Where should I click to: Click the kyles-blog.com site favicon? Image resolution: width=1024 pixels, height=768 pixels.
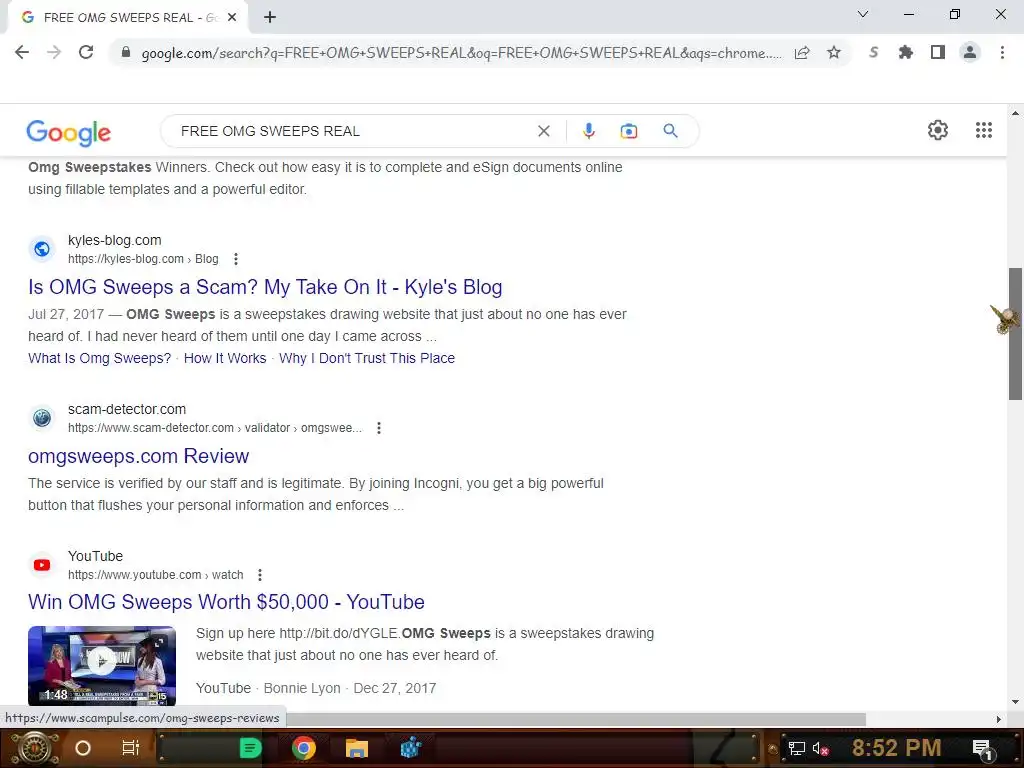[x=42, y=249]
